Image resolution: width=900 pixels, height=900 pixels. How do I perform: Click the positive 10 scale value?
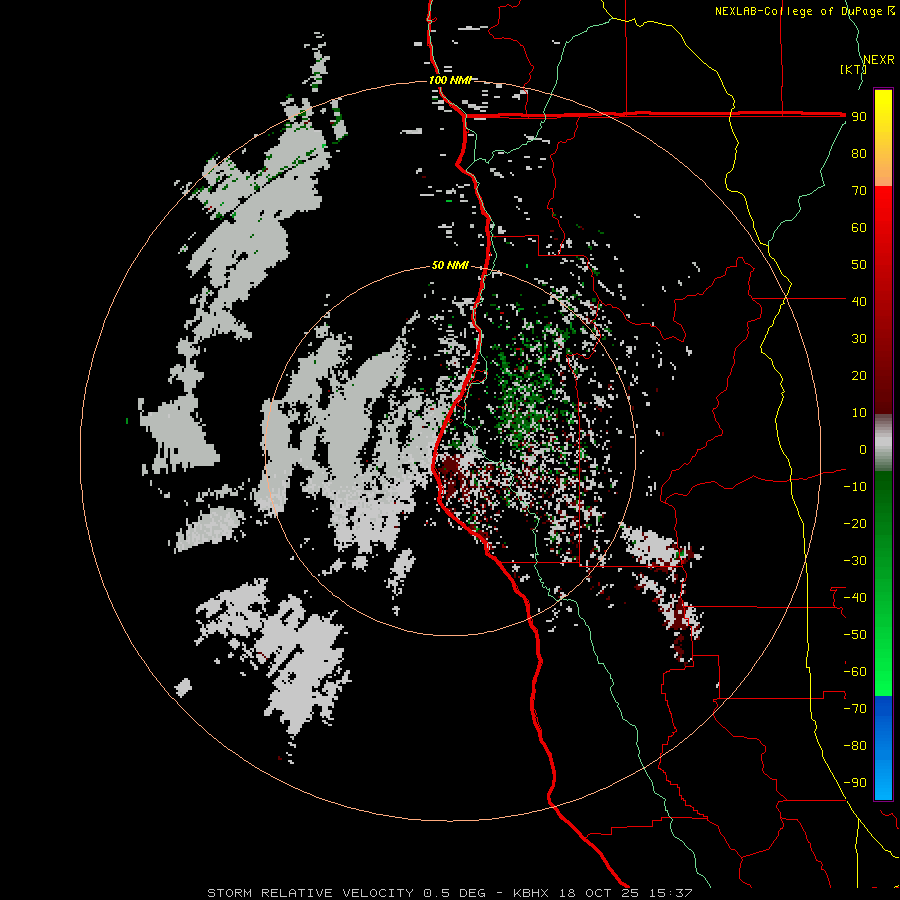(x=859, y=413)
